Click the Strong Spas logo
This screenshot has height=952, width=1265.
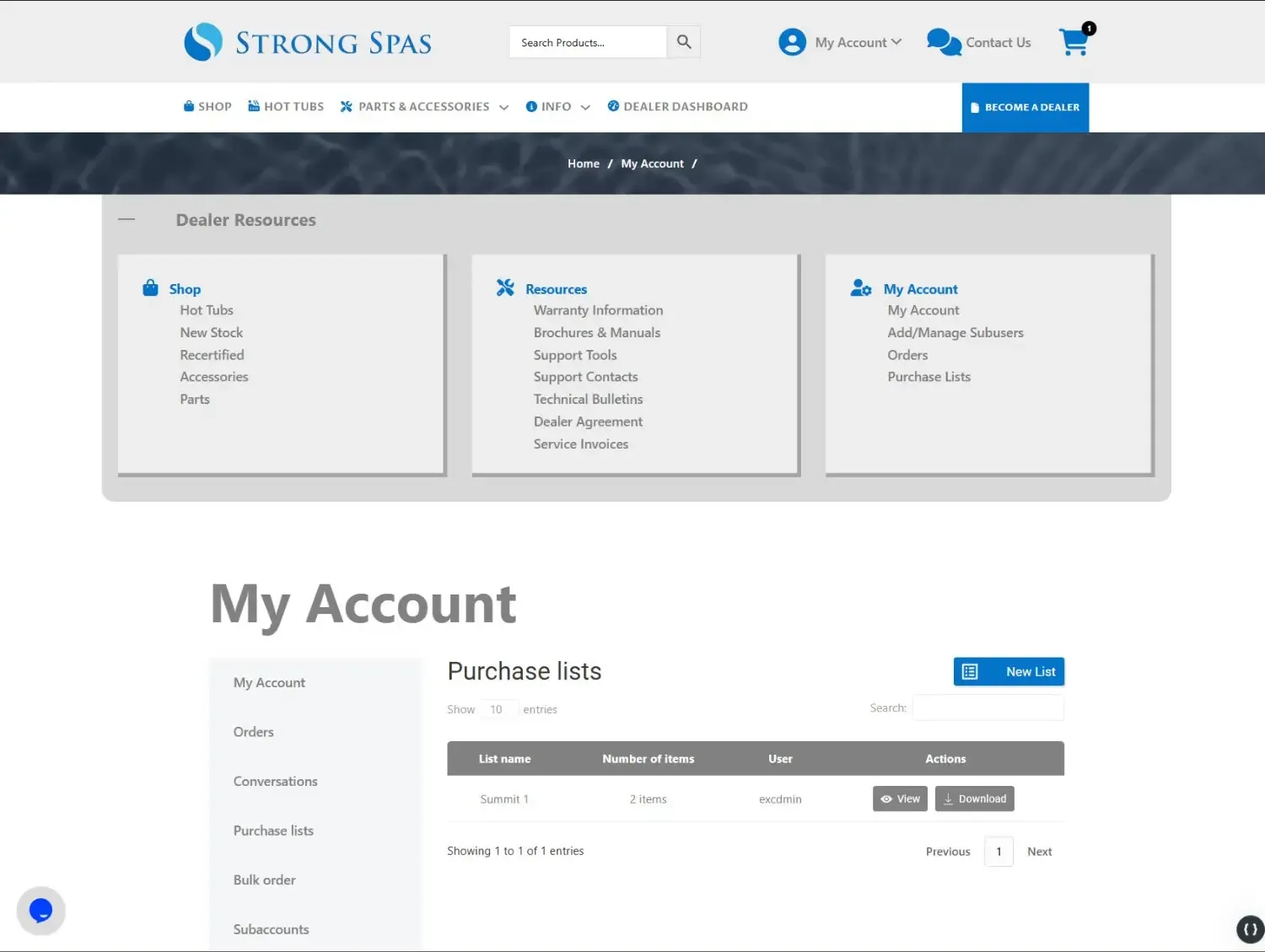[308, 42]
